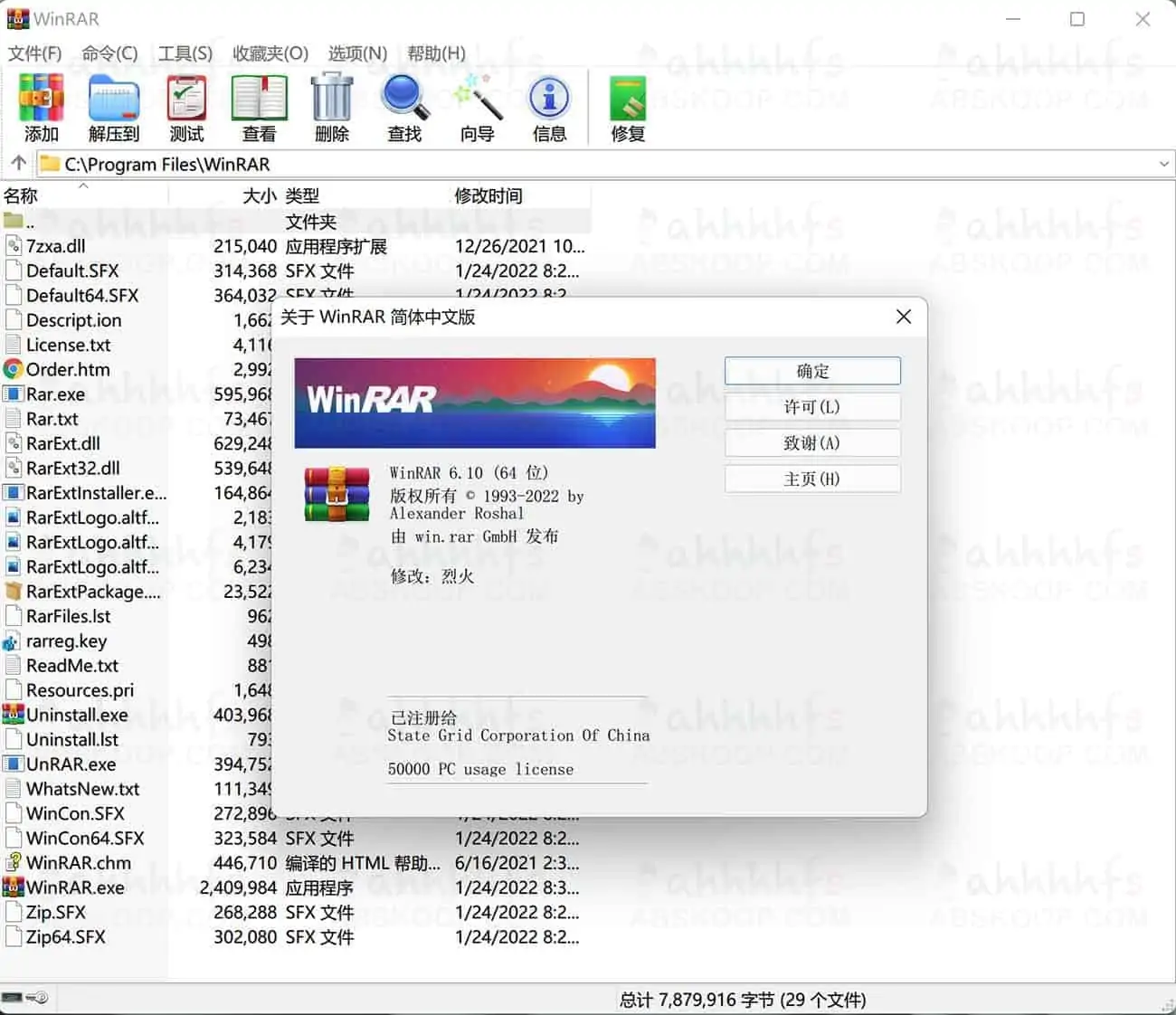Select the Uninstall.lst file name

[x=72, y=739]
